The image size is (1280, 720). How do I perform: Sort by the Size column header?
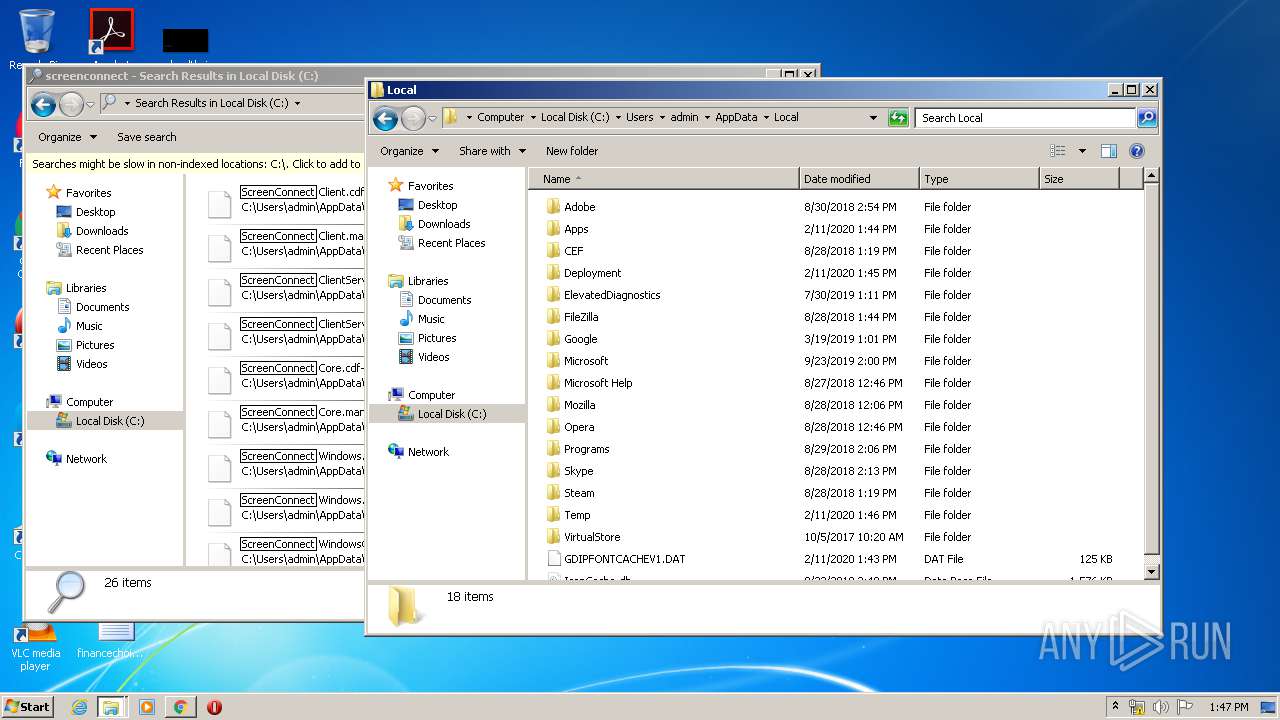(1079, 179)
